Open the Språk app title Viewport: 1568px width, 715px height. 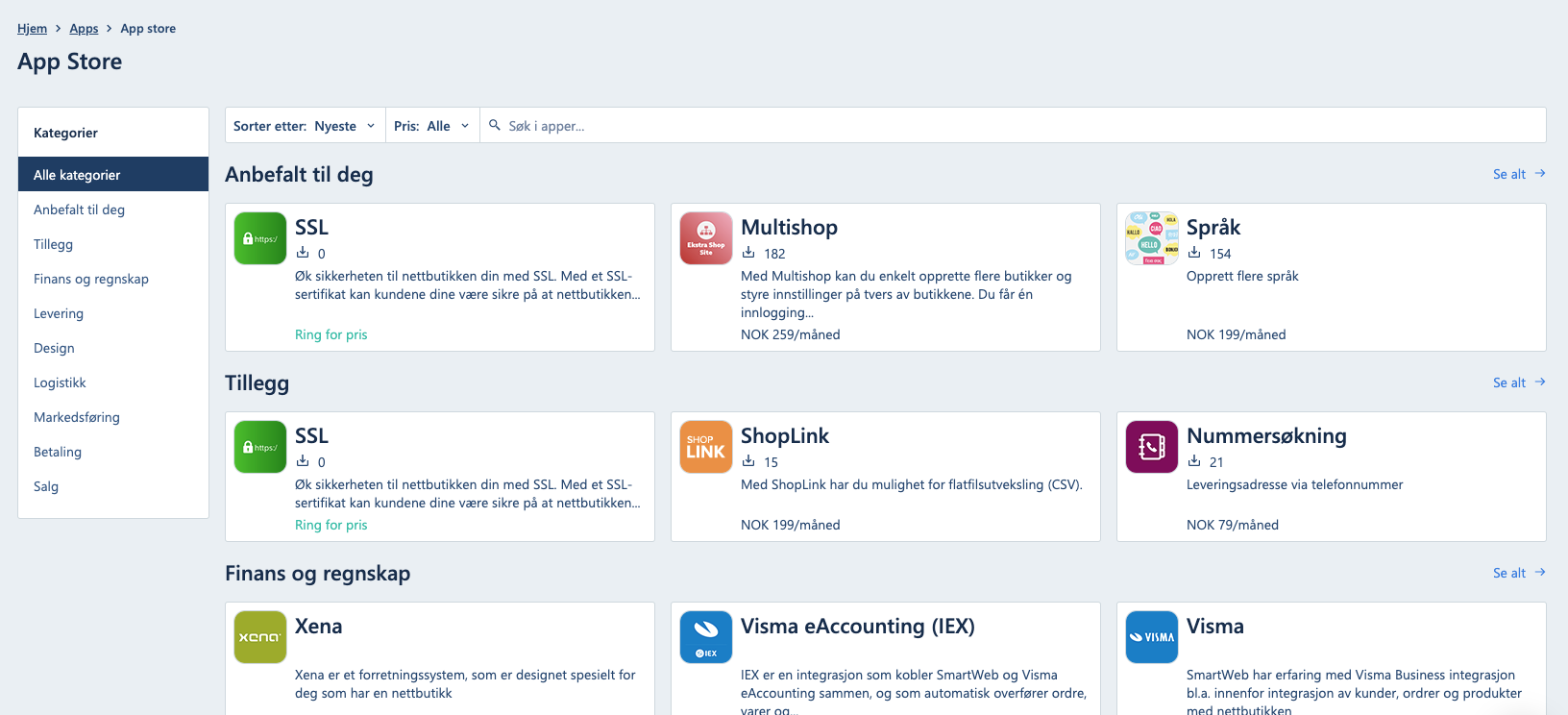point(1213,228)
